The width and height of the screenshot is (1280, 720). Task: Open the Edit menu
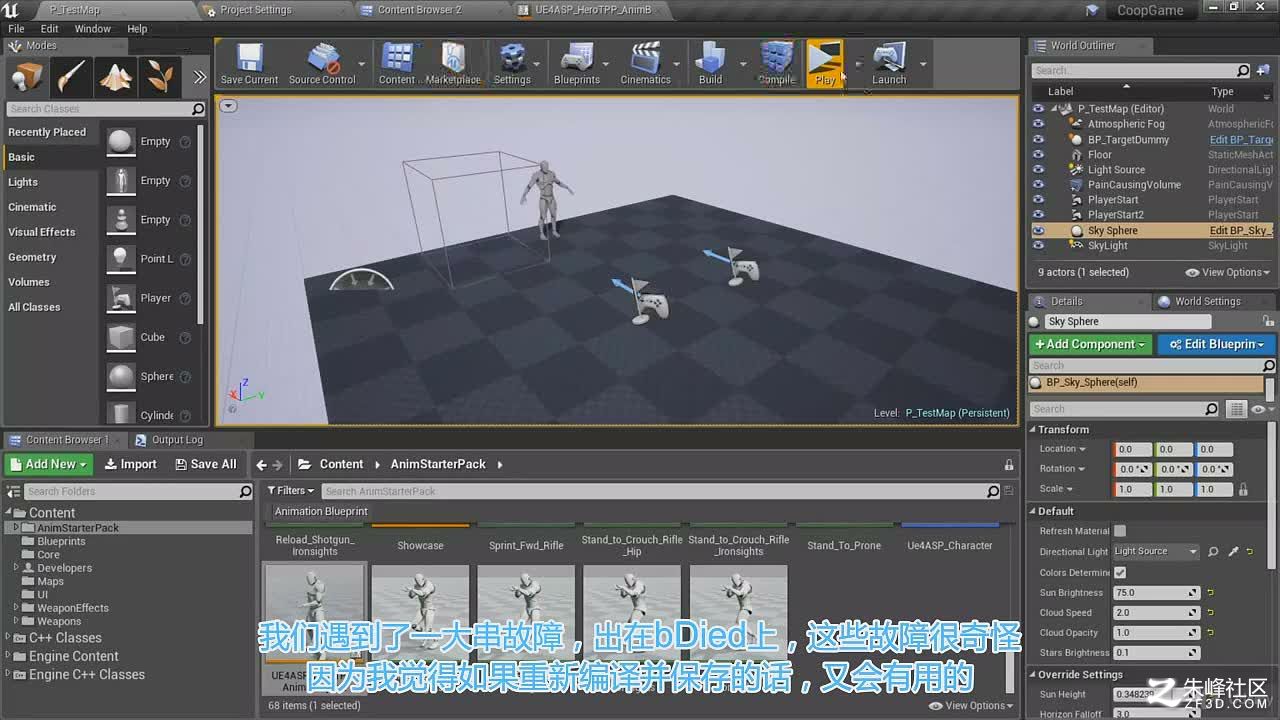tap(49, 29)
